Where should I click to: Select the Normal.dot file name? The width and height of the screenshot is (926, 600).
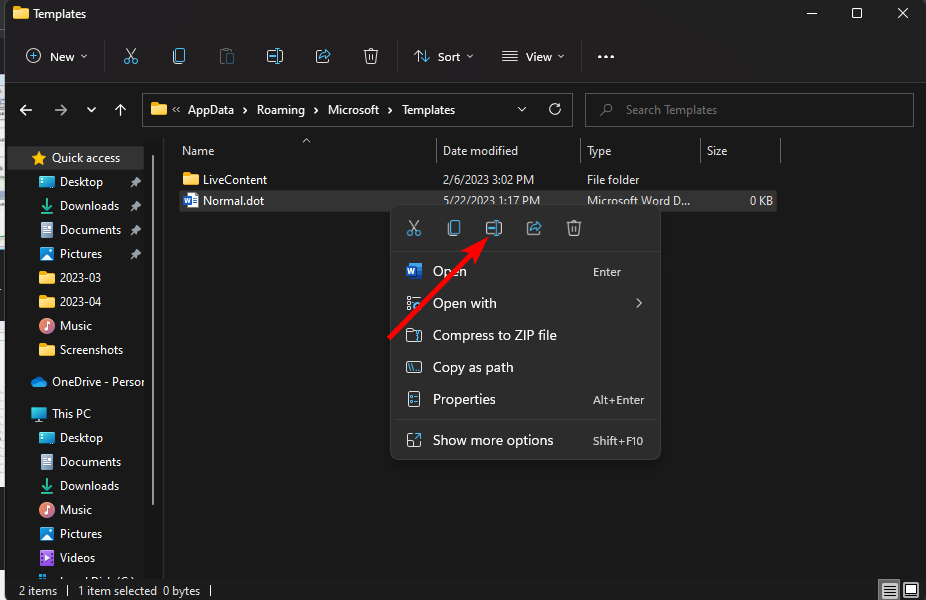[x=233, y=201]
